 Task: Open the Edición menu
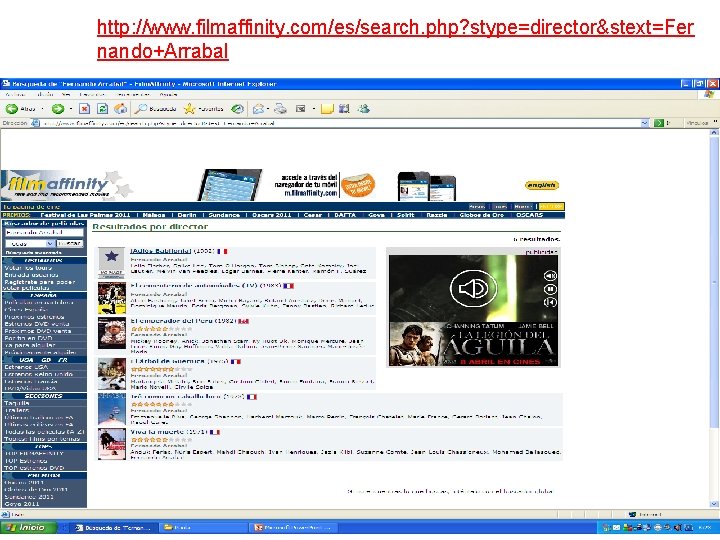[x=45, y=95]
